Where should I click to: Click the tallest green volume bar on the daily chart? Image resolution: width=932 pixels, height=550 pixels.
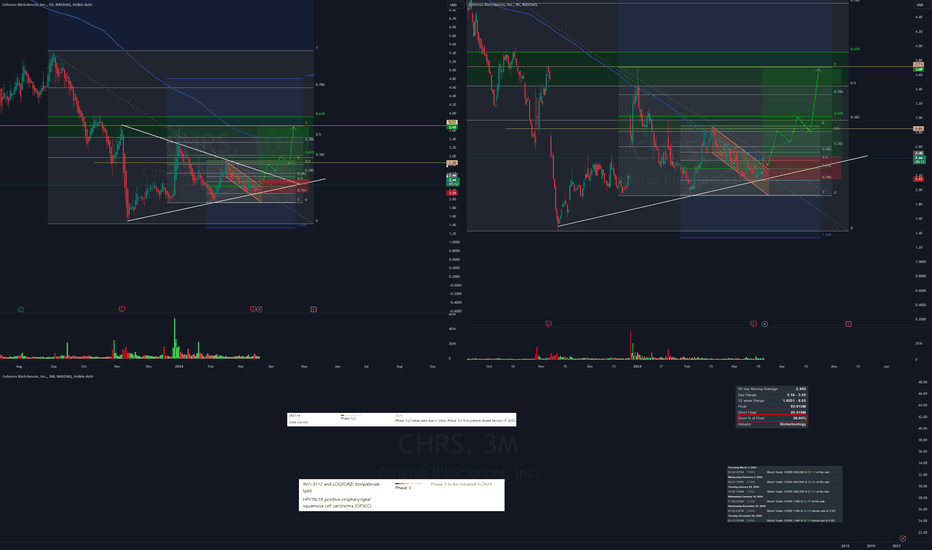coord(175,338)
